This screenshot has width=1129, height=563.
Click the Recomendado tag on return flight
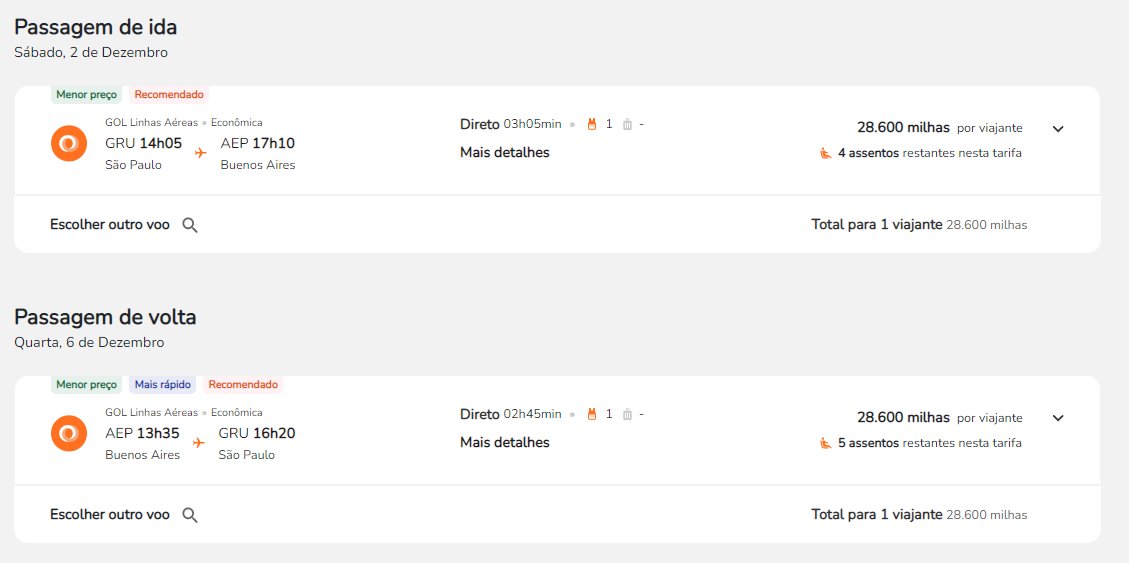243,385
